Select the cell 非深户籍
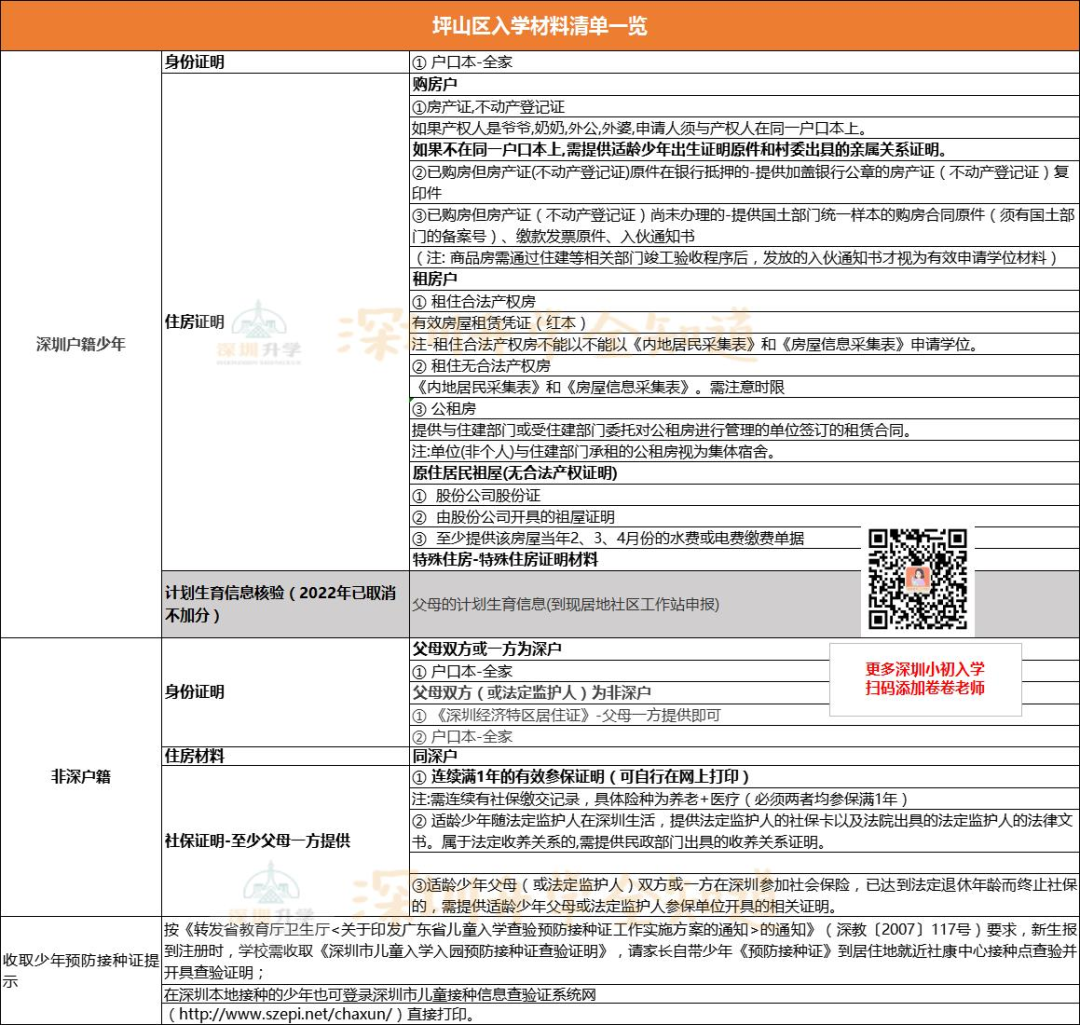 81,776
